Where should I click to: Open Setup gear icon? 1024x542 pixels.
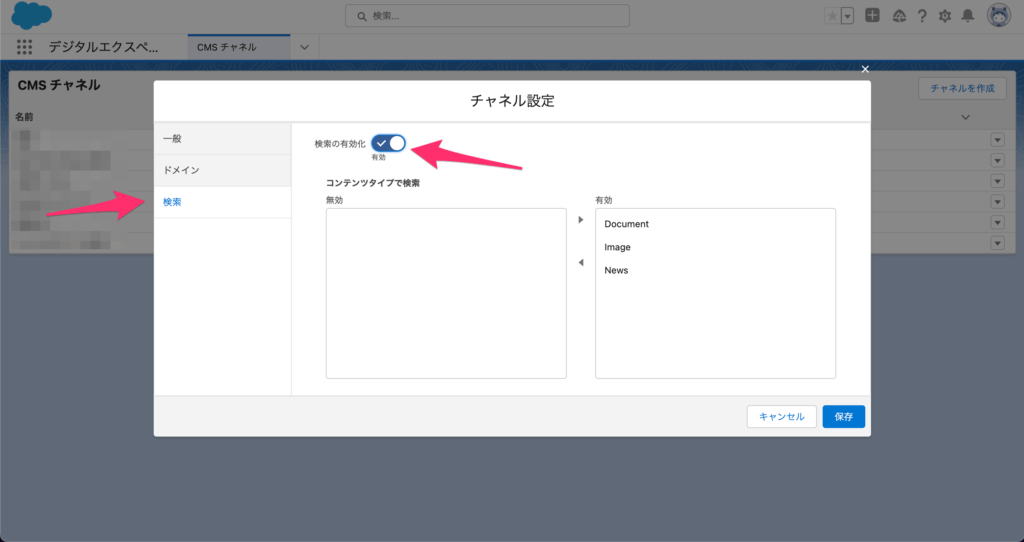[944, 16]
